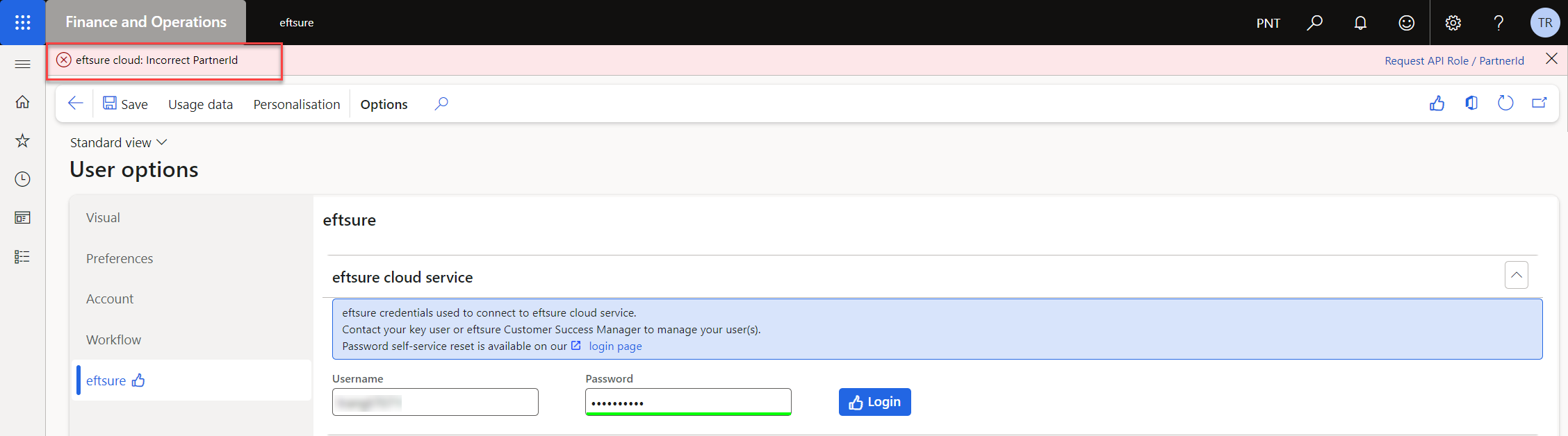The height and width of the screenshot is (436, 1568).
Task: Open the Personalisation menu
Action: tap(297, 104)
